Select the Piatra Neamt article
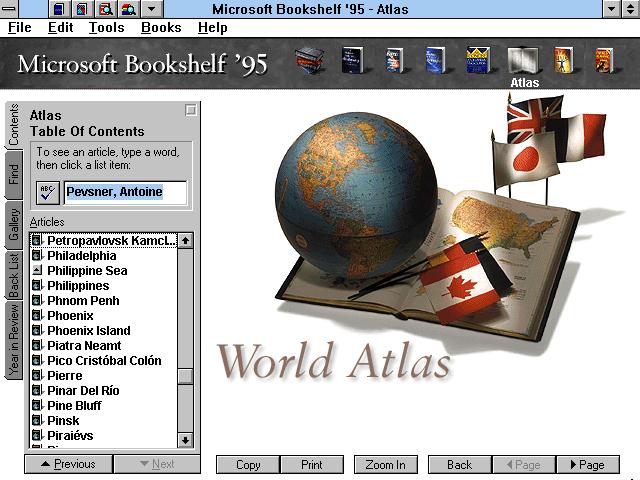This screenshot has height=480, width=640. [104, 345]
